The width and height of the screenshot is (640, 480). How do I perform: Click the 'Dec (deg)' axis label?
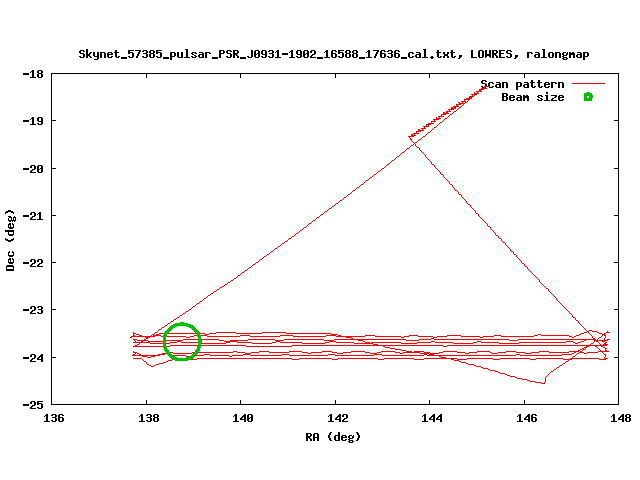click(10, 240)
